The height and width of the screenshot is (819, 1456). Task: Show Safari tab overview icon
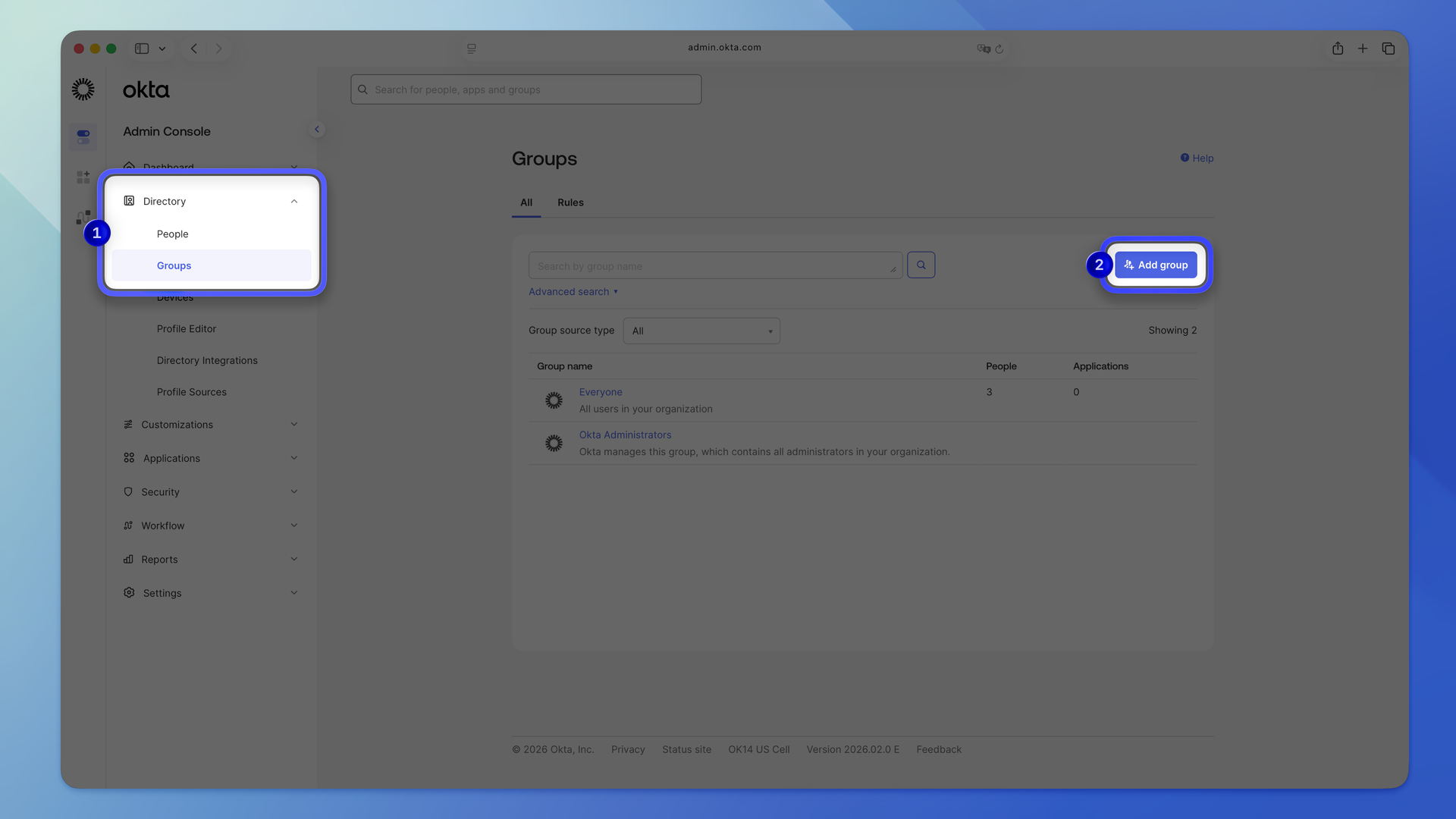1389,49
